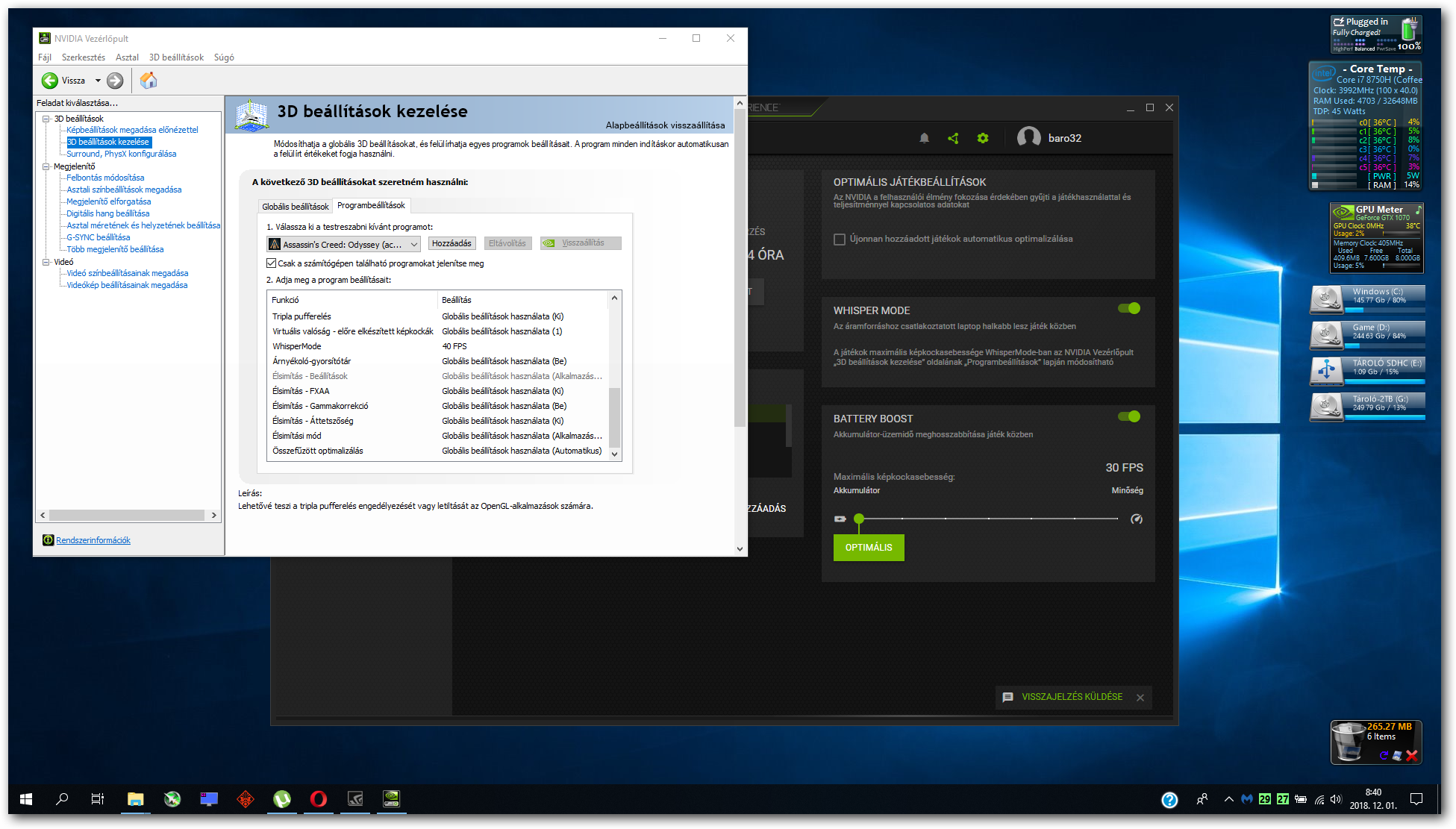Toggle the Whisper Mode switch
This screenshot has height=829, width=1456.
pos(1128,308)
